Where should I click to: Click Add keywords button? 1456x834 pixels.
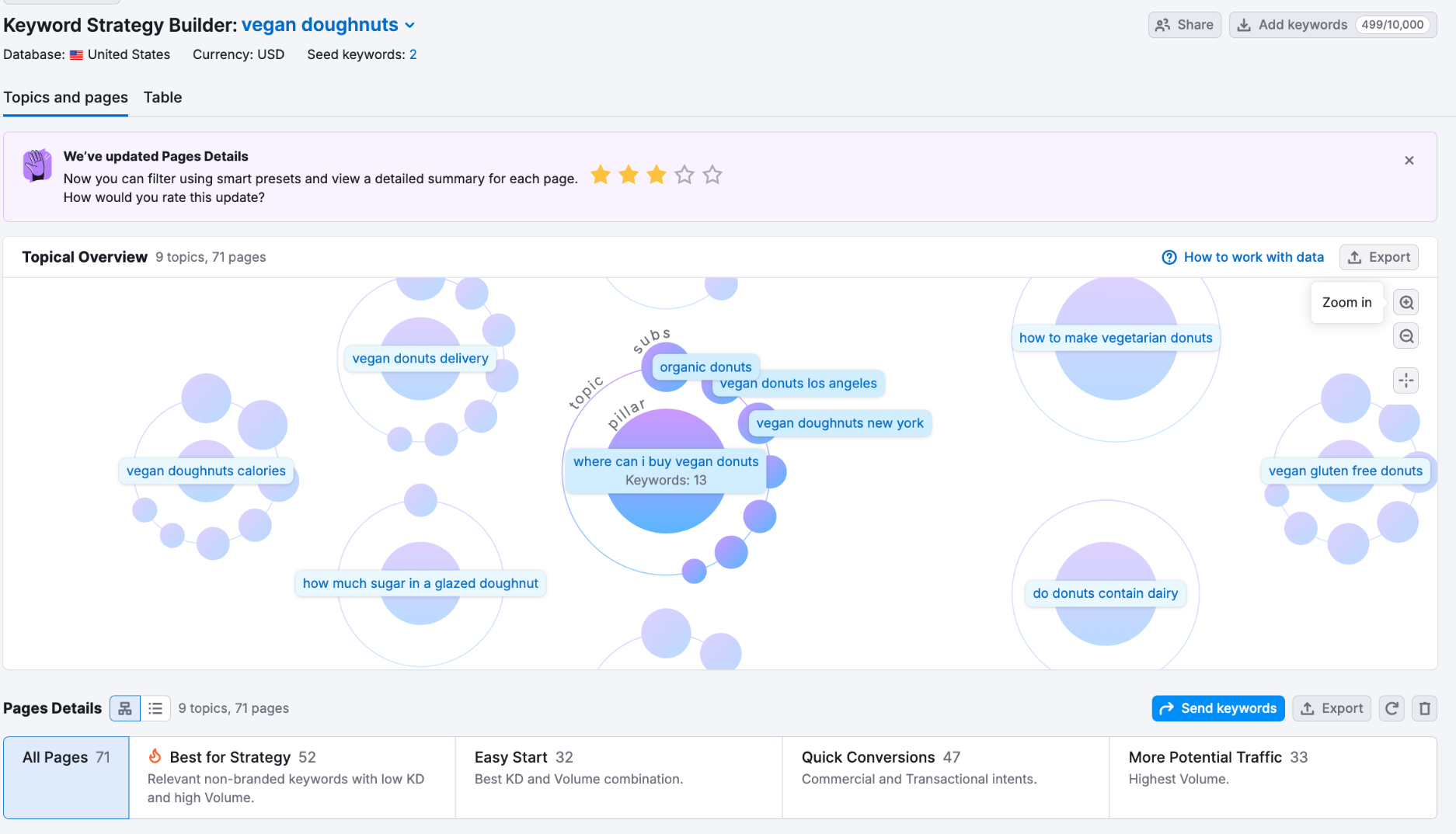click(1332, 25)
